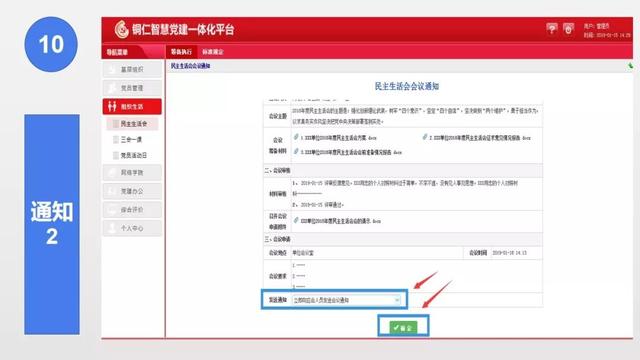Image resolution: width=640 pixels, height=360 pixels.
Task: Open the 网络学院 menu
Action: (x=132, y=172)
